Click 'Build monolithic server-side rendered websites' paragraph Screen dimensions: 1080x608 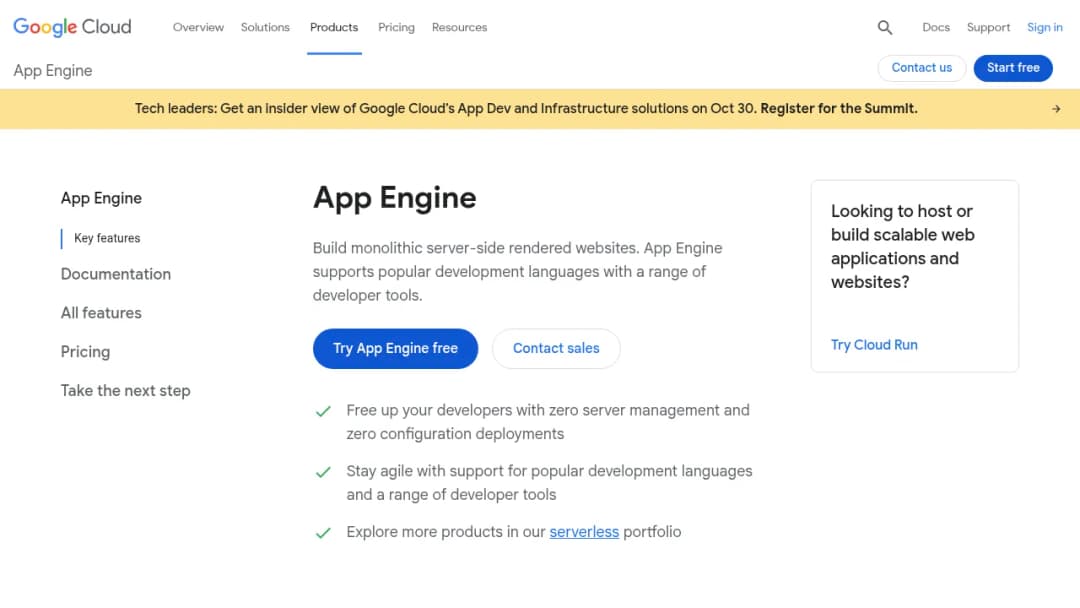[x=517, y=272]
